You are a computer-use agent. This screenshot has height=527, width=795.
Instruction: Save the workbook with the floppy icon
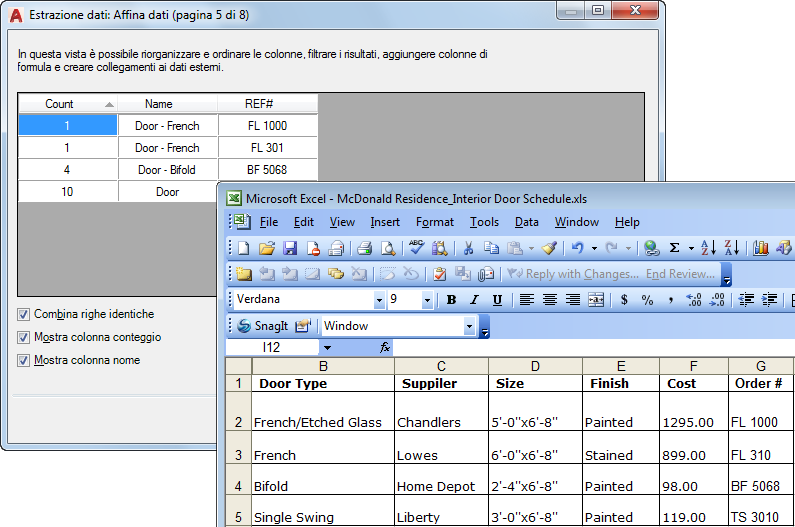click(x=290, y=248)
